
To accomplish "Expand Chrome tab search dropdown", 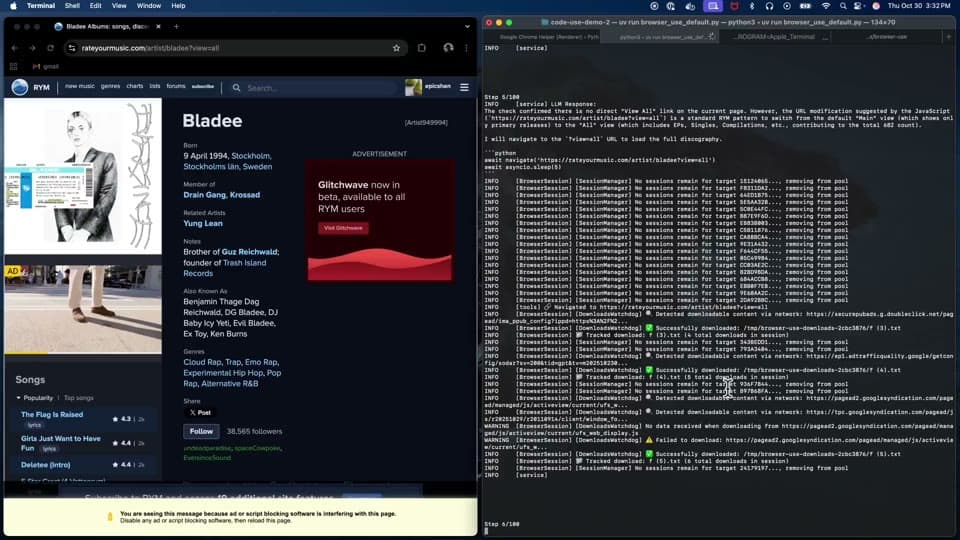I will [467, 26].
